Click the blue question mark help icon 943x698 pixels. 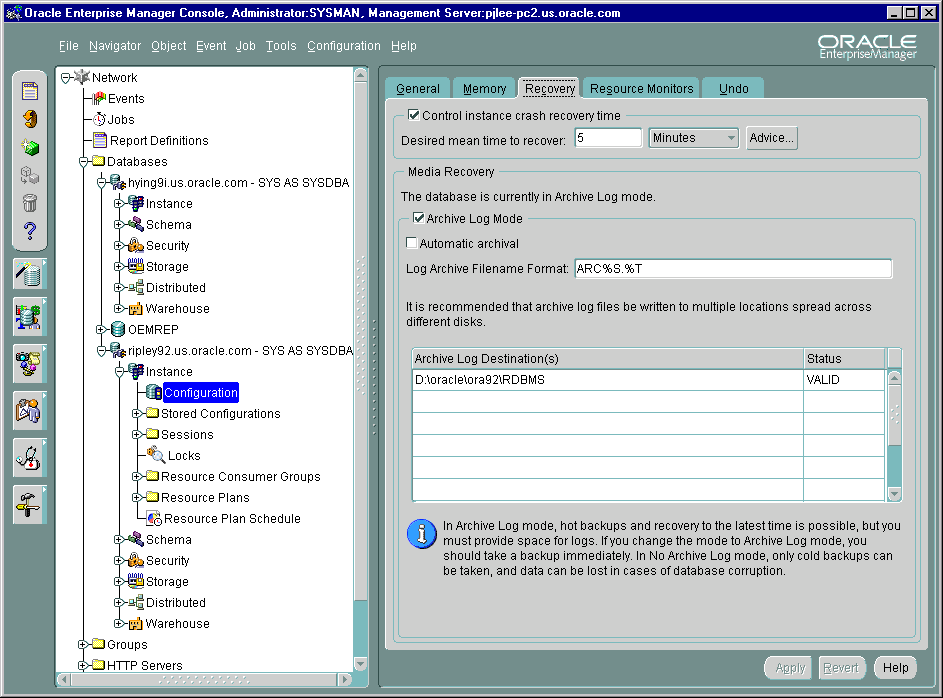30,231
